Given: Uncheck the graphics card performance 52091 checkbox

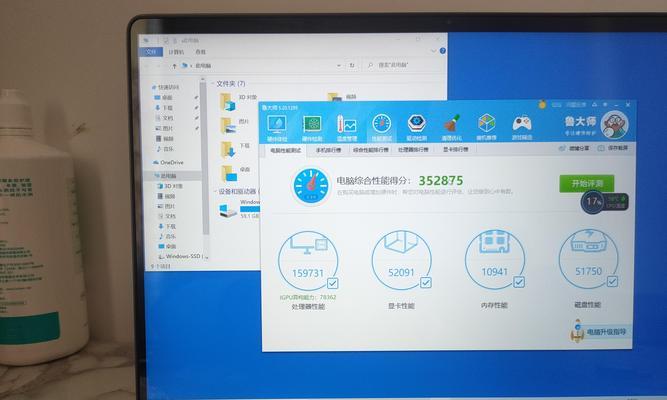Looking at the screenshot, I should [x=426, y=283].
